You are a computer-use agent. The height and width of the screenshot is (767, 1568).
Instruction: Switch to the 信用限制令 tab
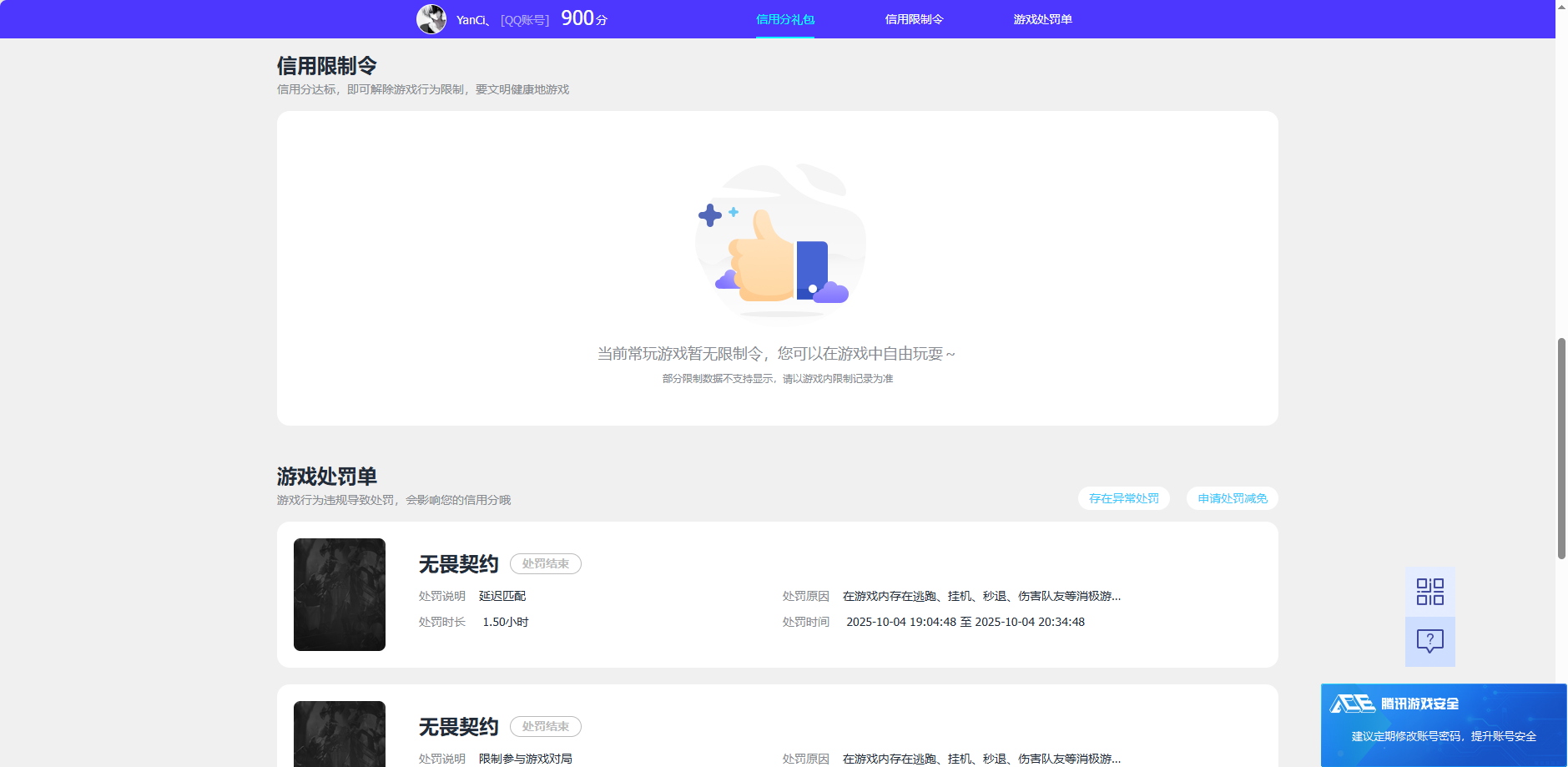(x=914, y=19)
